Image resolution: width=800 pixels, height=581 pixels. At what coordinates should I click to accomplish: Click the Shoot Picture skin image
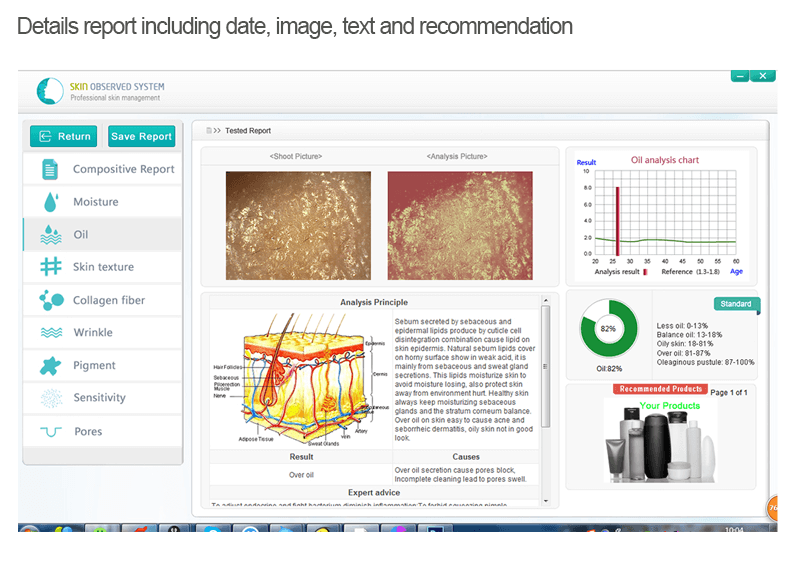298,225
